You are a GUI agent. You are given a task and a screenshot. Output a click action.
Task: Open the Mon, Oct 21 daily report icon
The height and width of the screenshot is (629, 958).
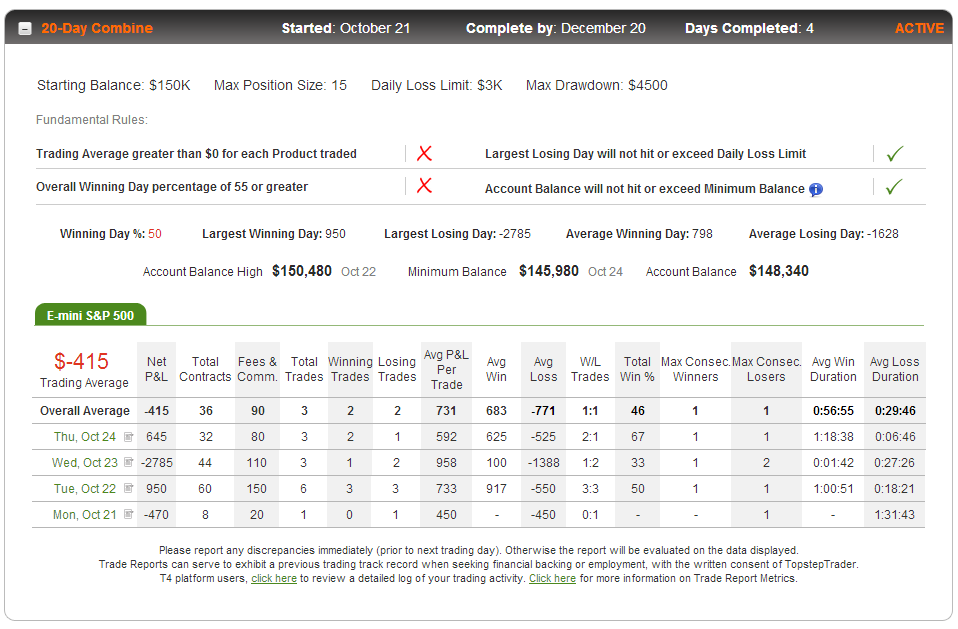click(x=128, y=514)
